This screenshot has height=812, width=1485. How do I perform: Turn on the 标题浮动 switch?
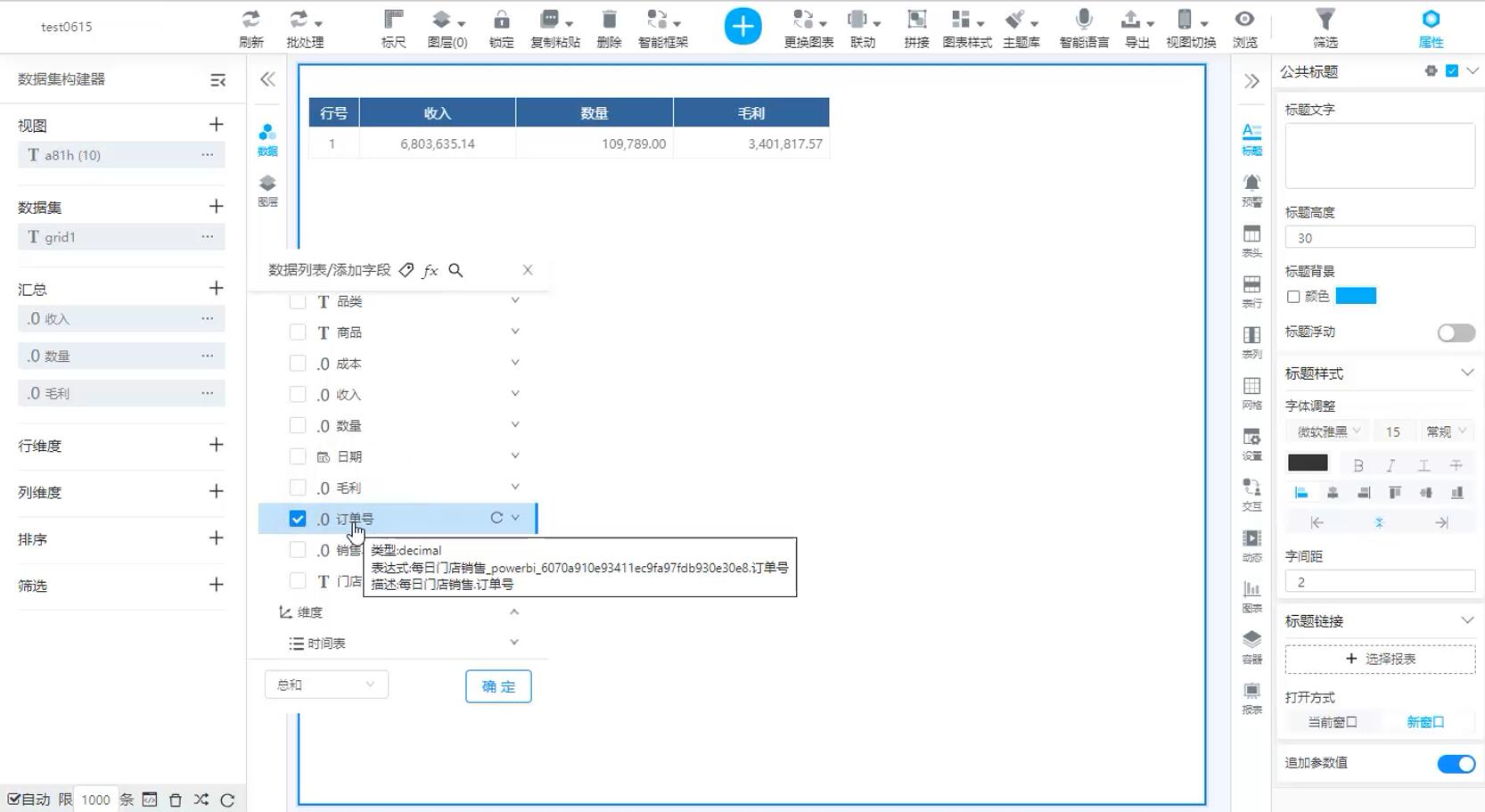pyautogui.click(x=1456, y=332)
